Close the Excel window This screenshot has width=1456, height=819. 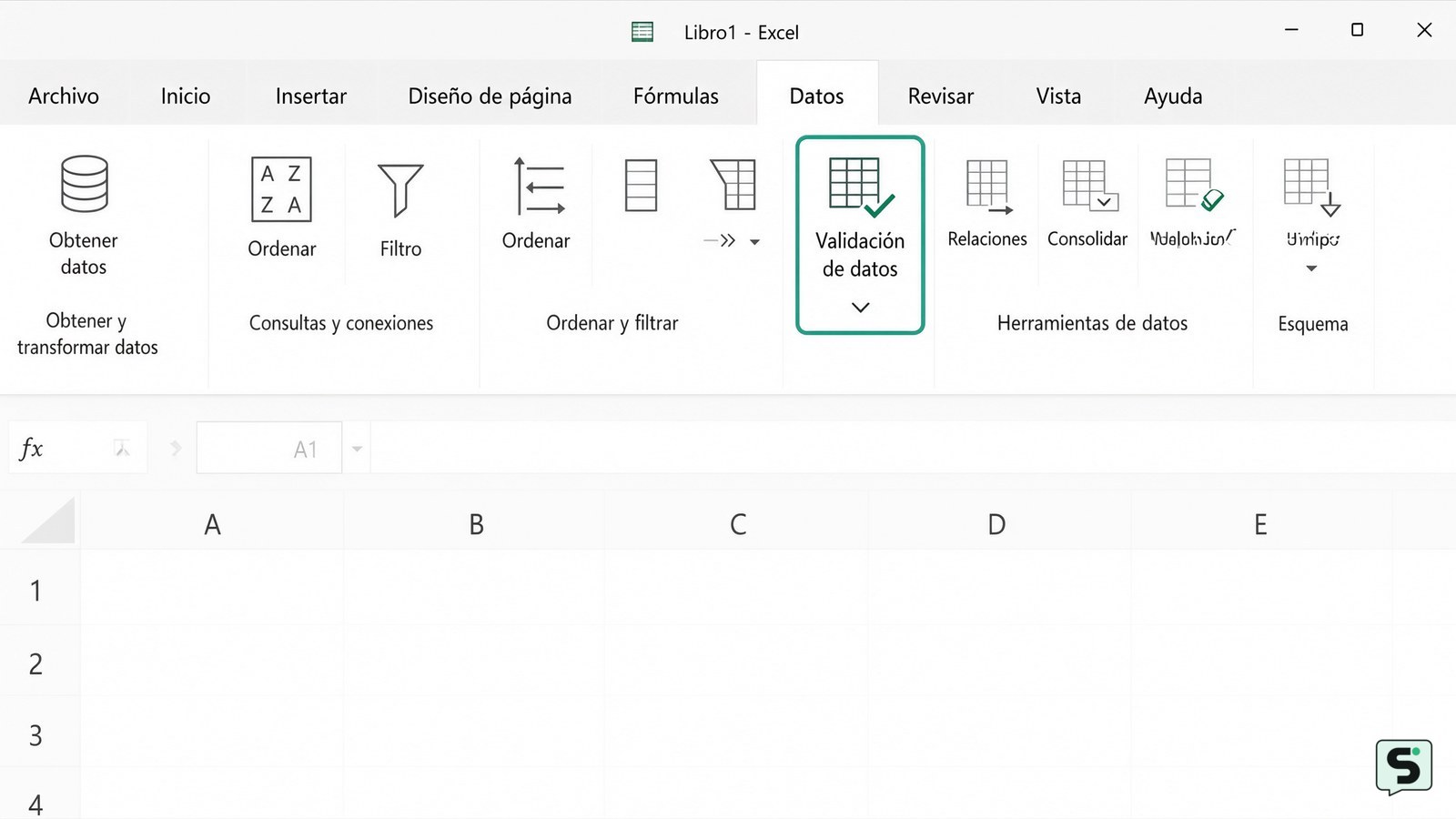pyautogui.click(x=1424, y=30)
